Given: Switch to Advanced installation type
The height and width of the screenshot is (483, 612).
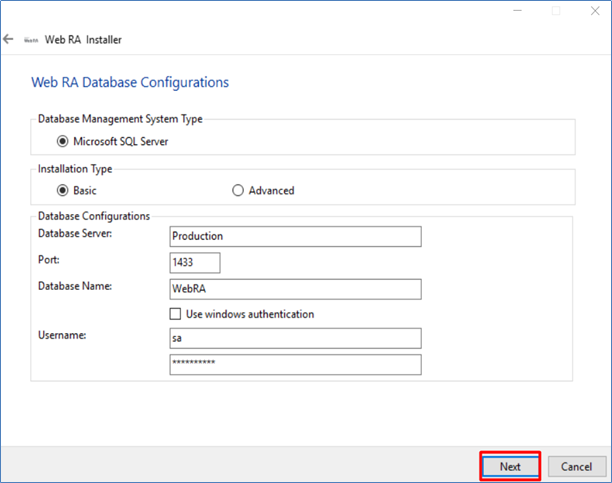Looking at the screenshot, I should 238,190.
